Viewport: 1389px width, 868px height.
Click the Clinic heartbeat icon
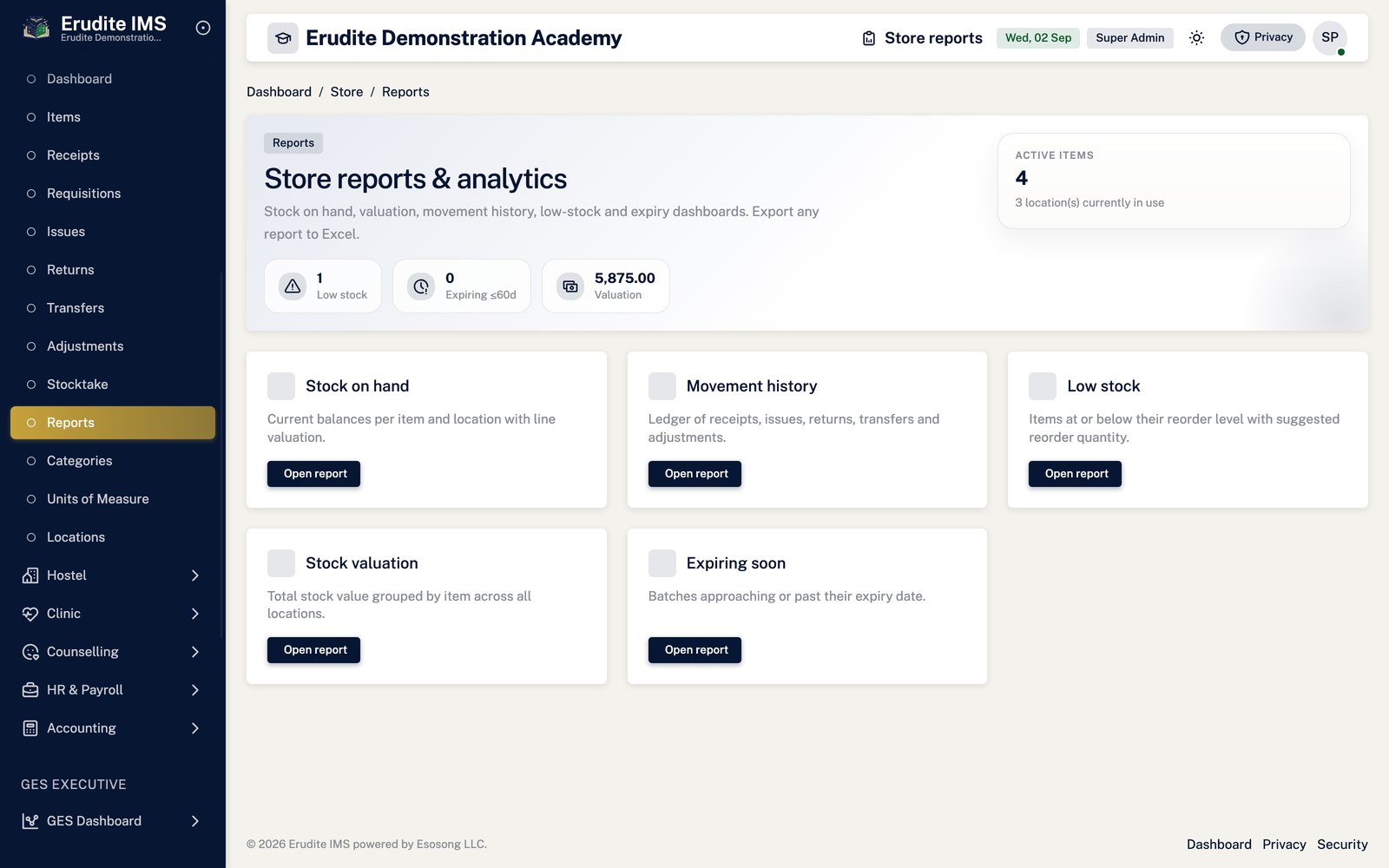tap(30, 614)
